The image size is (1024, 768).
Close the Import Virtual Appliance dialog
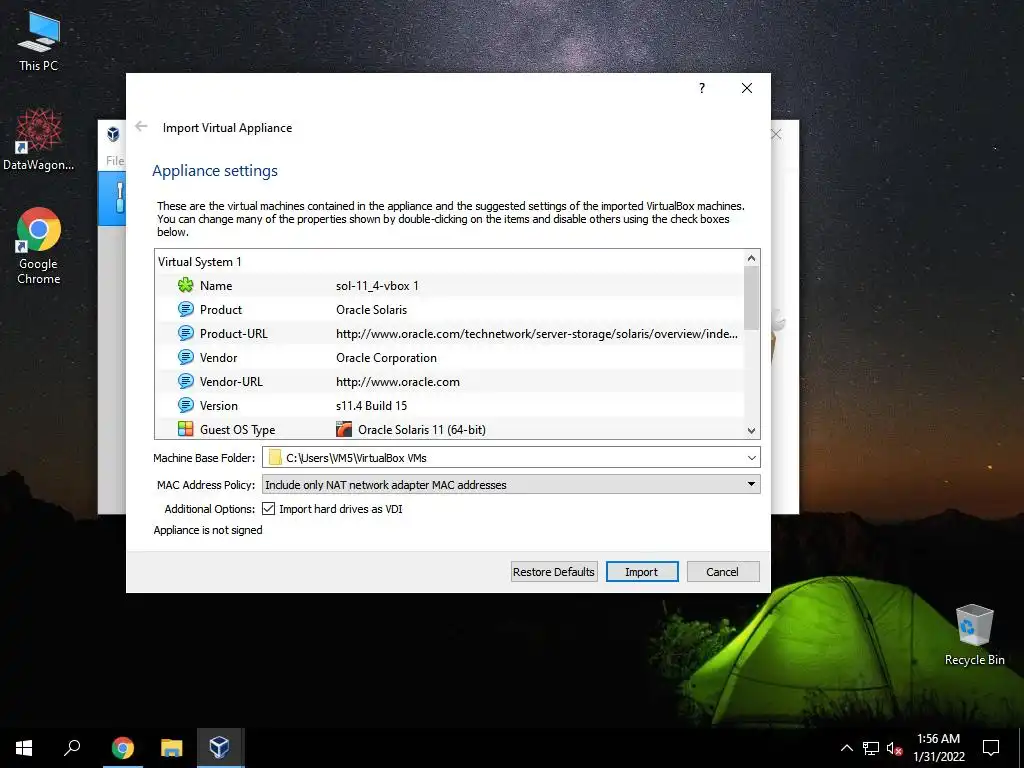pos(747,88)
